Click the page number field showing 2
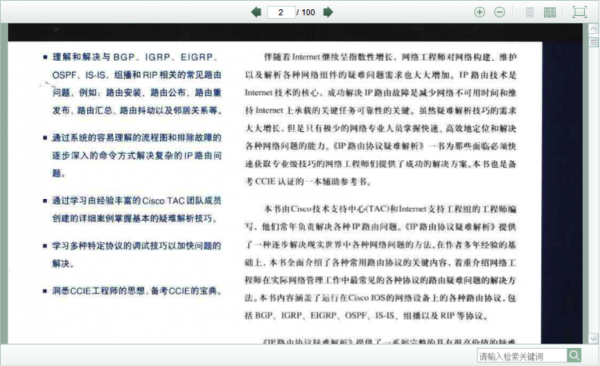600x366 pixels. 281,12
